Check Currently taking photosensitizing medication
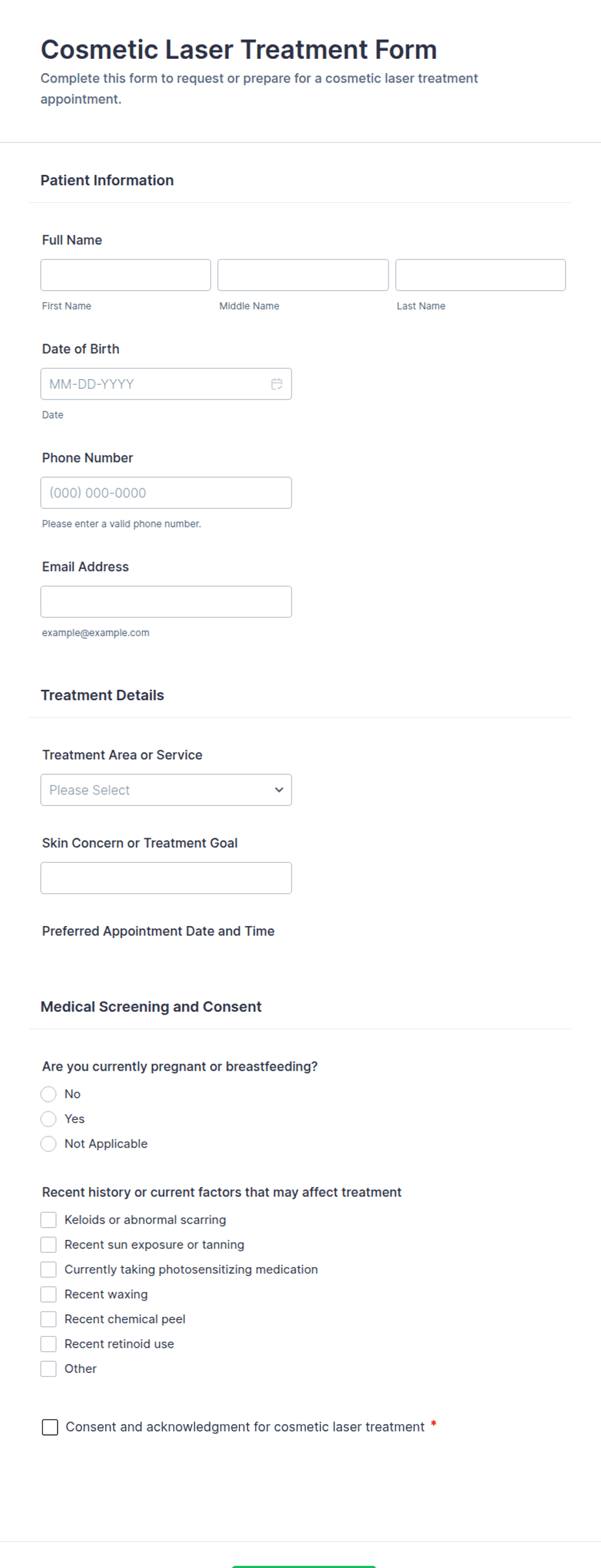Screen dimensions: 601x1568 click(48, 1269)
